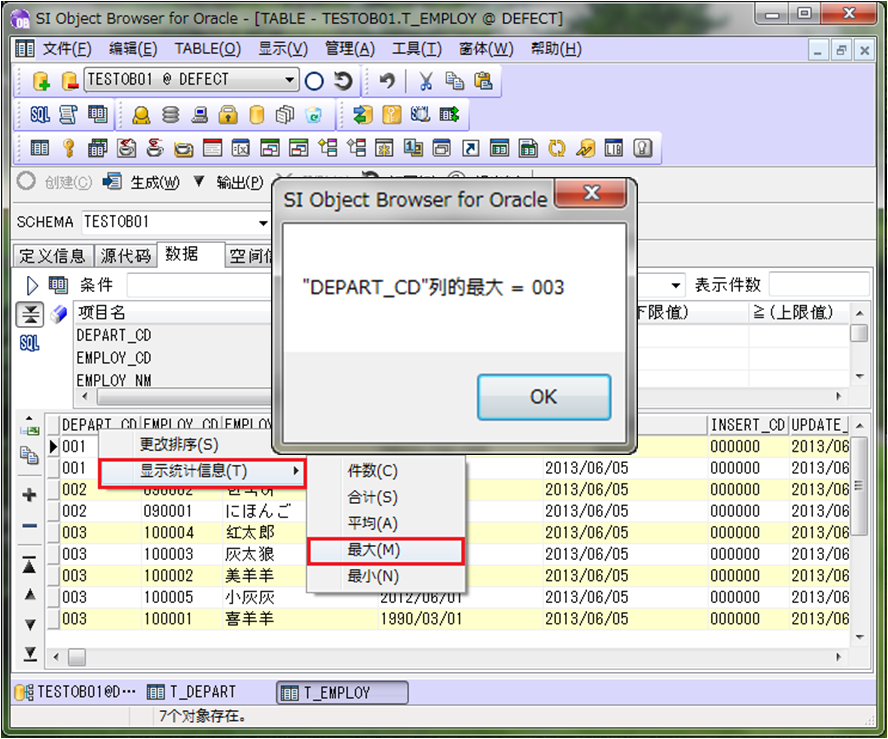Open the 工具(T) menu
This screenshot has width=888, height=739.
click(416, 49)
